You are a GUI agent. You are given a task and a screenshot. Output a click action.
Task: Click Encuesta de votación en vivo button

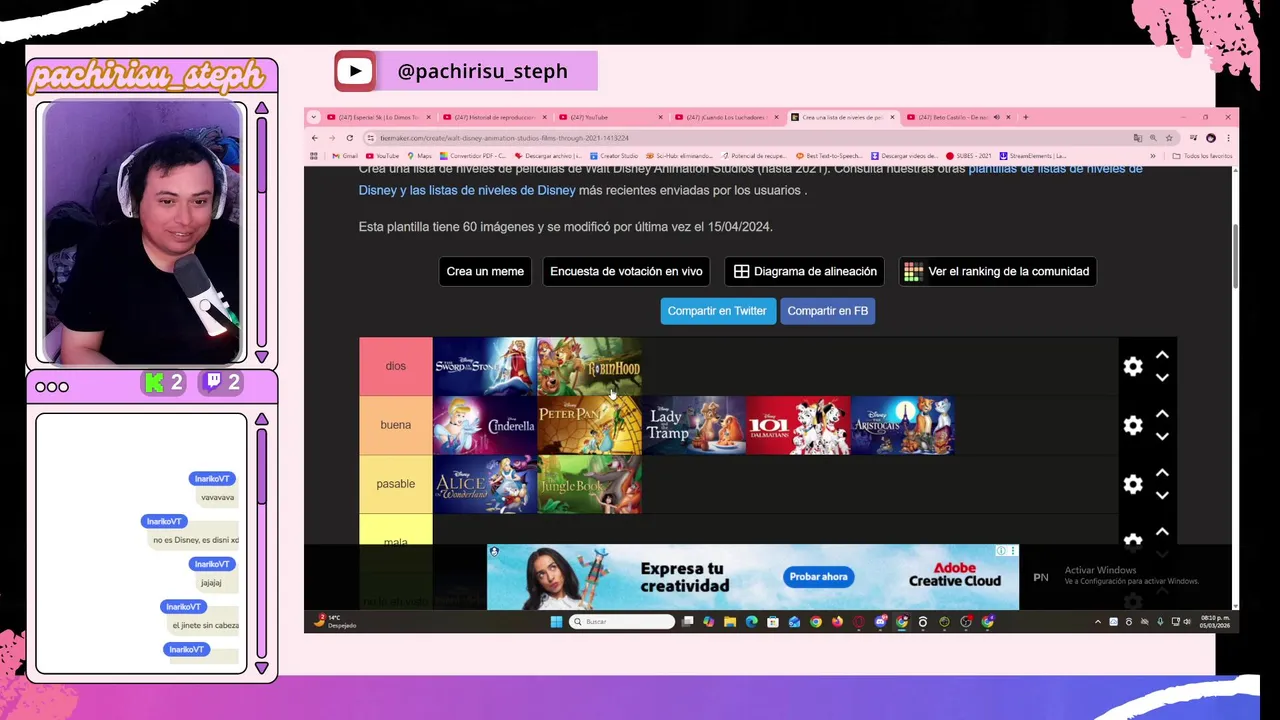point(626,271)
